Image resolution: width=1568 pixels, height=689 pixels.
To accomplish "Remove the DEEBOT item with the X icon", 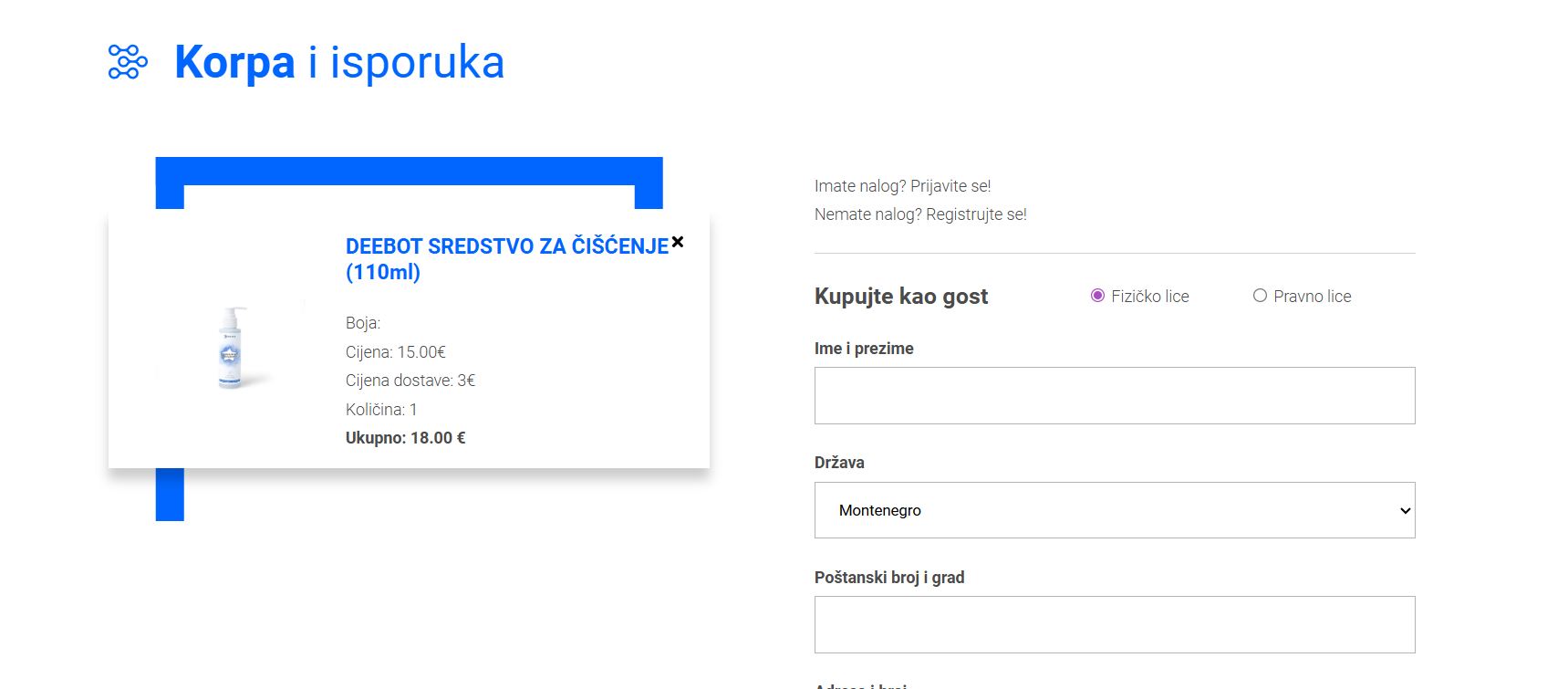I will coord(677,242).
